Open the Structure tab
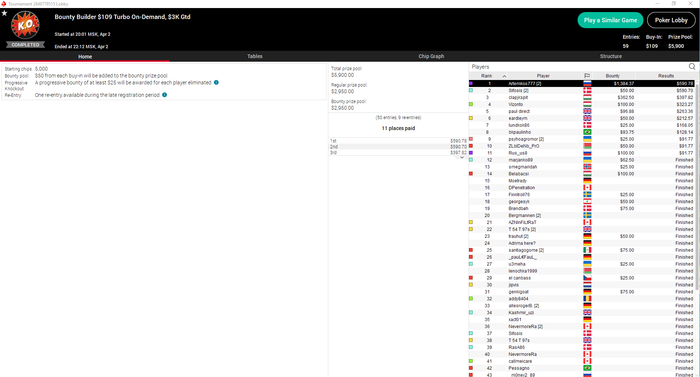Screen dimensions: 700x377 tap(611, 56)
